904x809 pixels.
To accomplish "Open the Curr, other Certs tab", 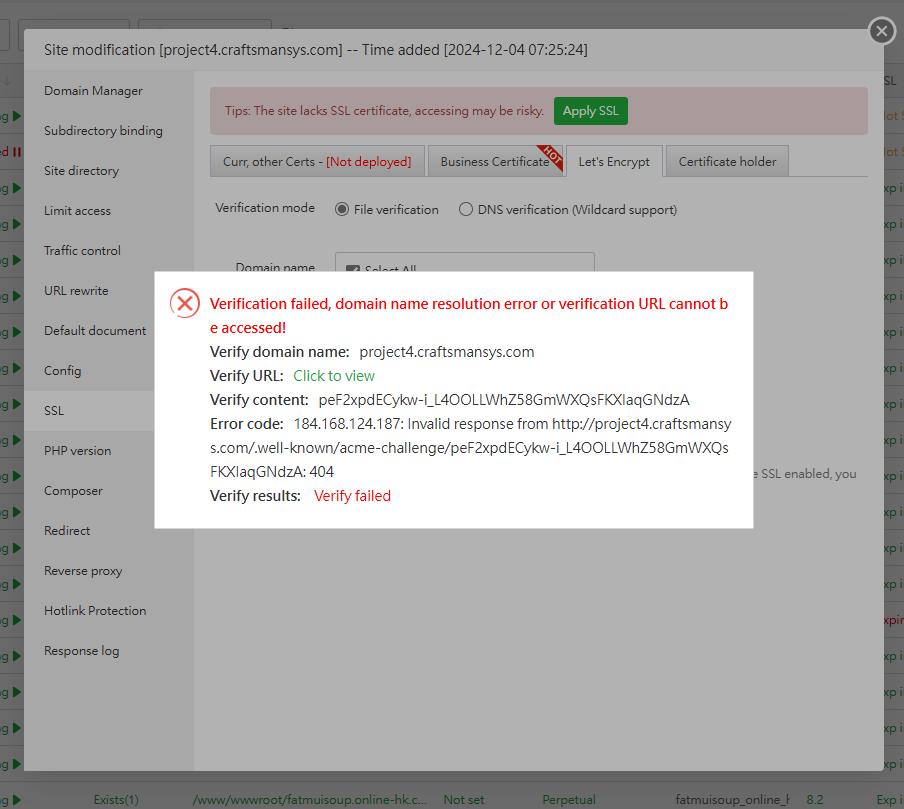I will (x=317, y=160).
